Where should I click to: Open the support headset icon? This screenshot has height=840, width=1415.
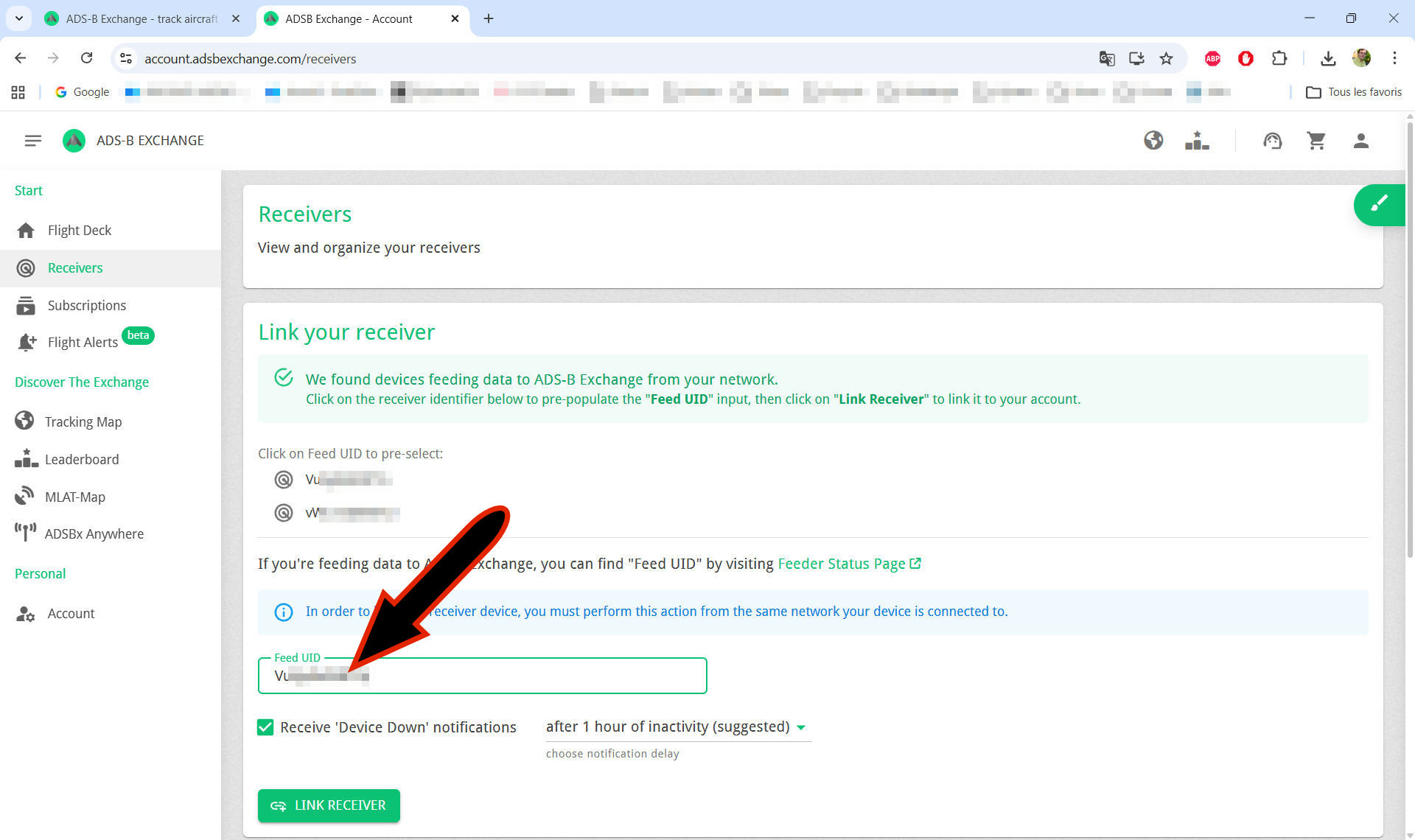[x=1273, y=140]
